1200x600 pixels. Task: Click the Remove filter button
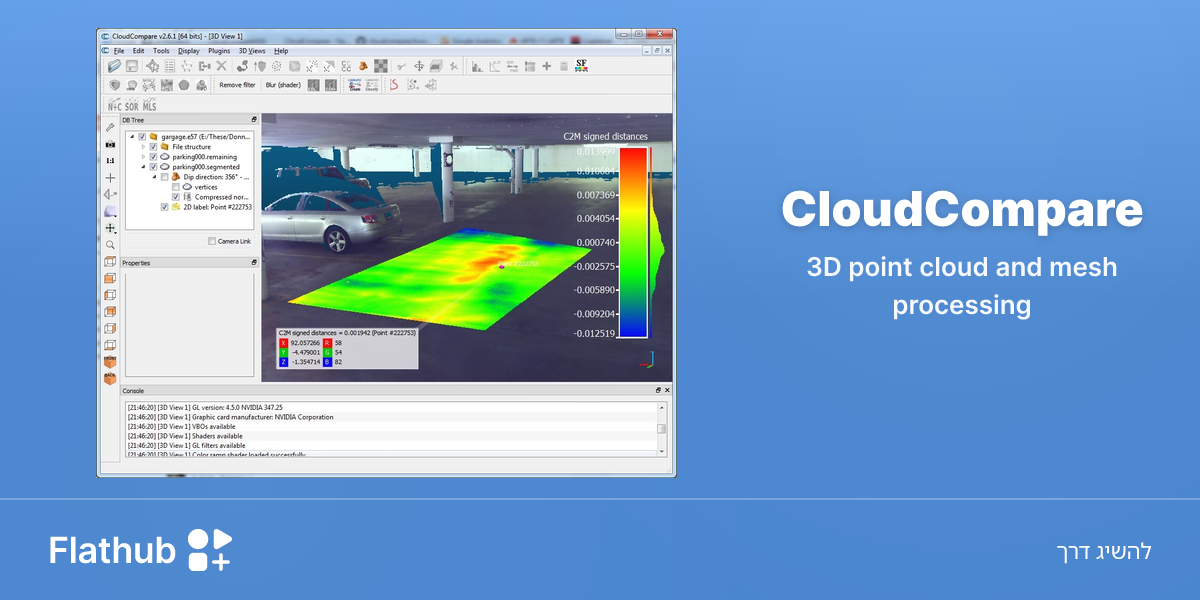tap(237, 85)
